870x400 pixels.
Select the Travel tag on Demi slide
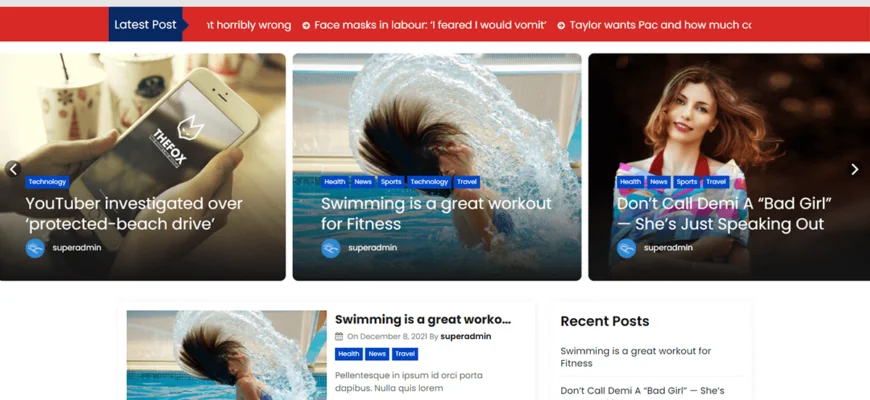[716, 182]
